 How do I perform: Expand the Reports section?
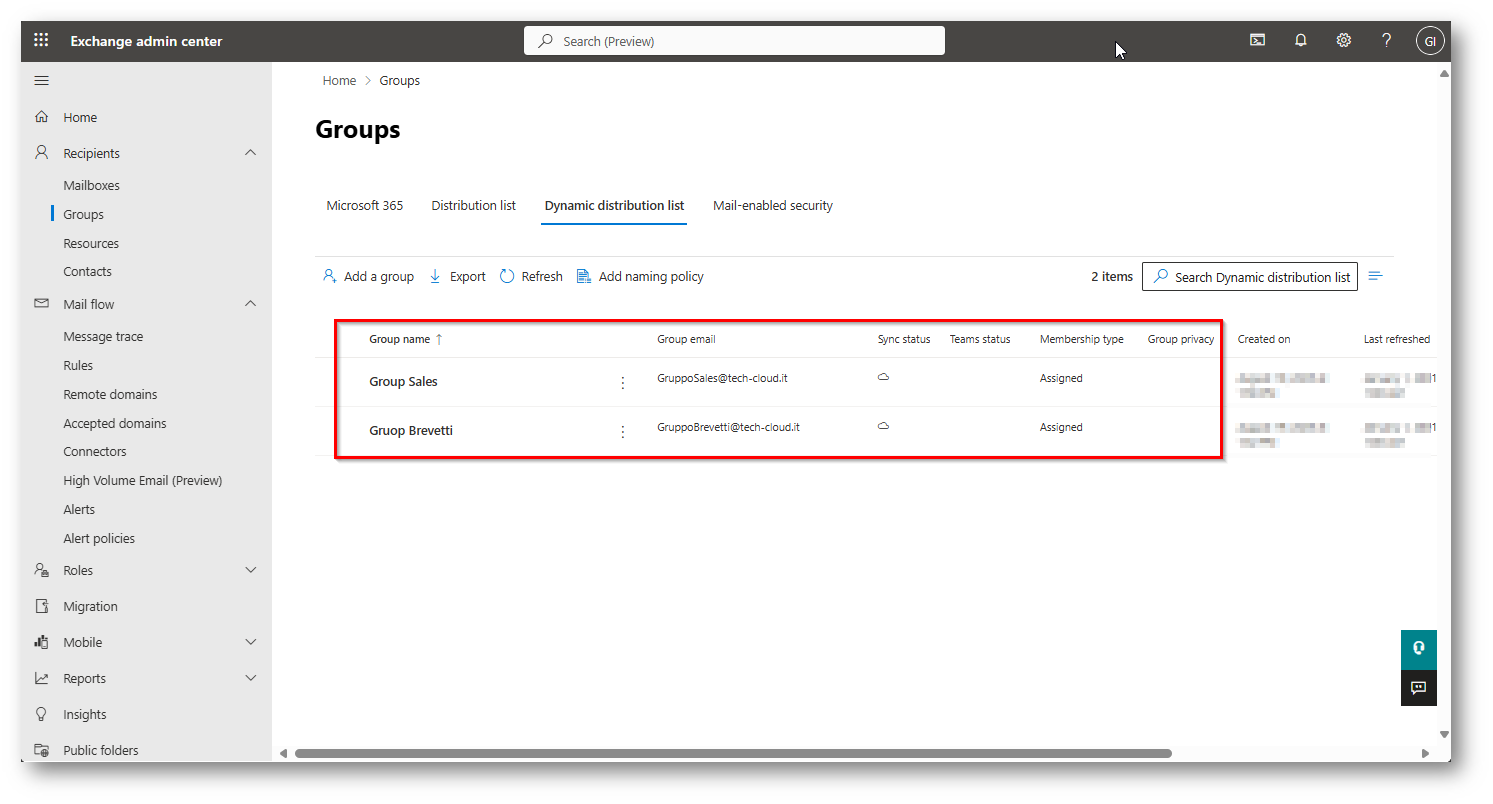point(250,678)
